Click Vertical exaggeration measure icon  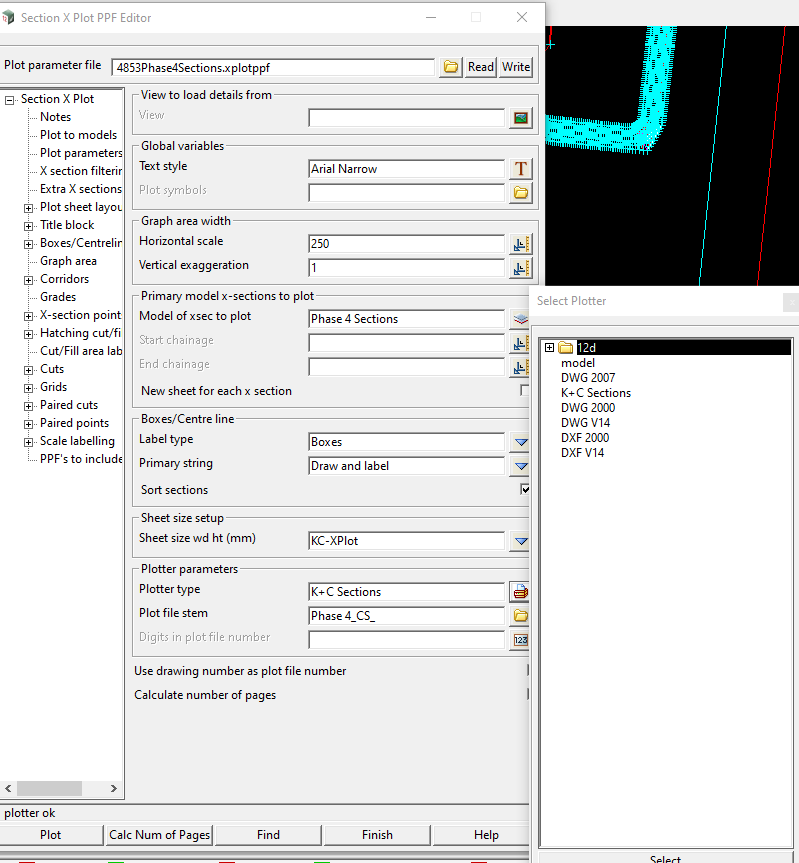(520, 268)
